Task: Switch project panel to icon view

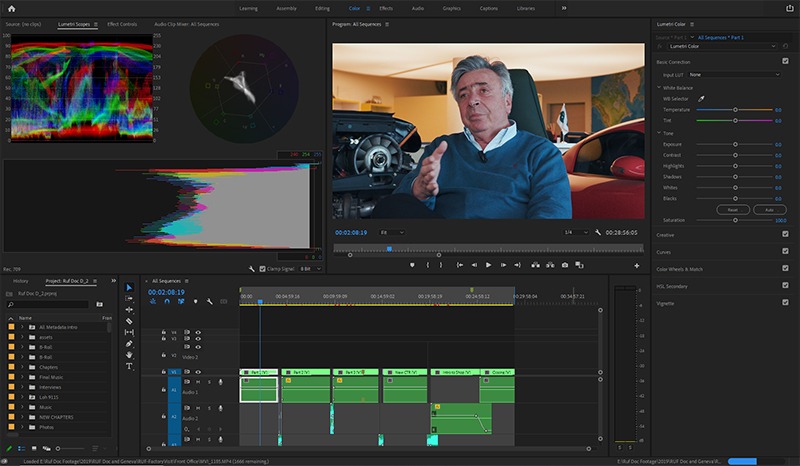Action: coord(34,448)
